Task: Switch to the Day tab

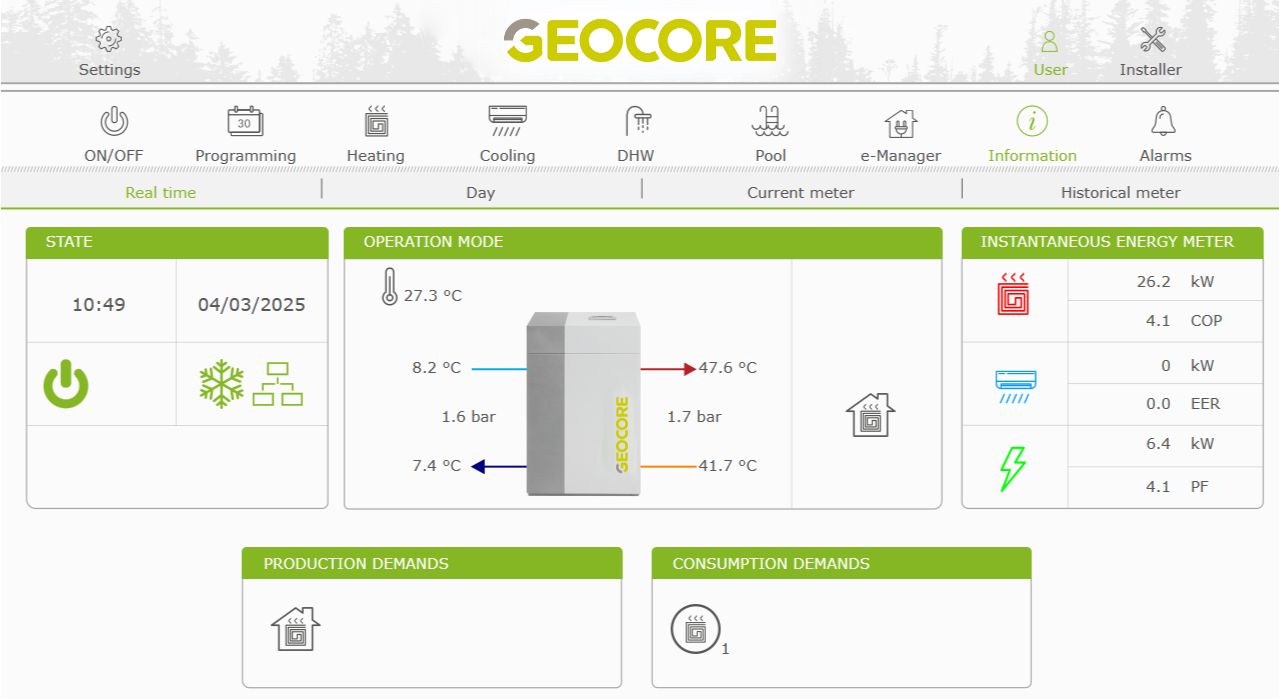Action: [481, 192]
